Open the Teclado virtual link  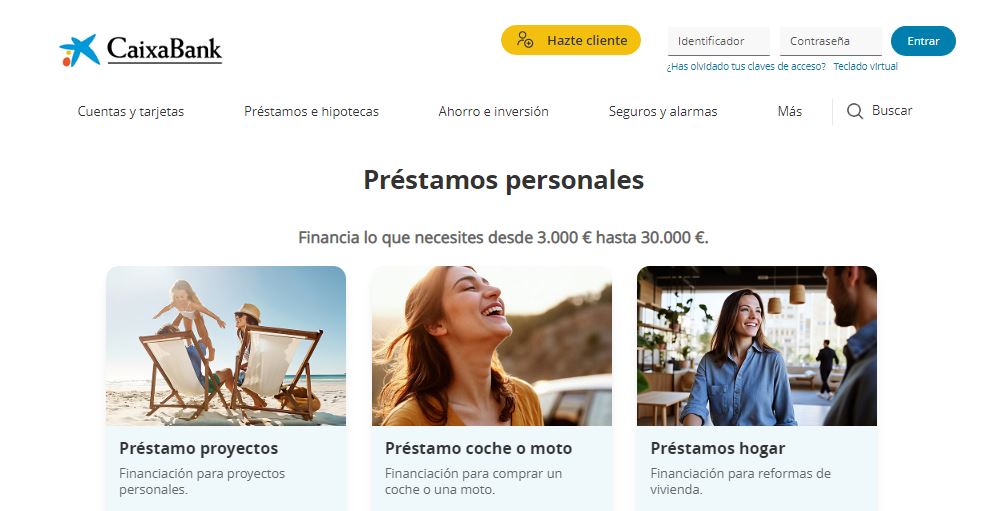[865, 67]
